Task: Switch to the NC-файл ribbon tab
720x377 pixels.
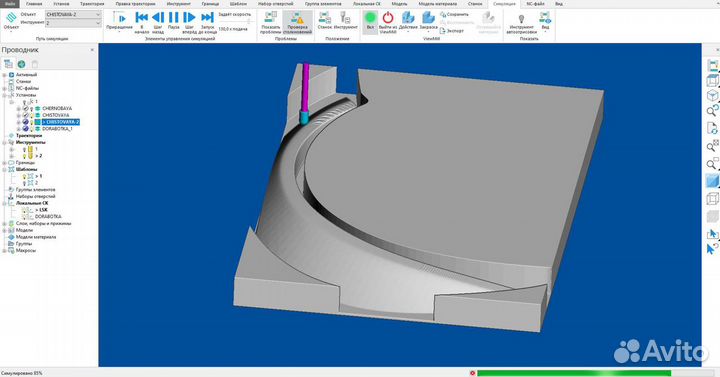Action: point(535,4)
